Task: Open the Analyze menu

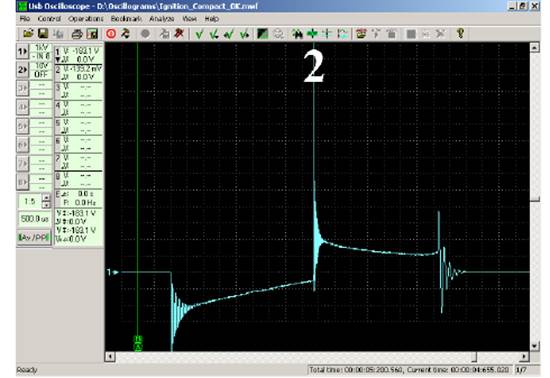Action: pyautogui.click(x=162, y=19)
